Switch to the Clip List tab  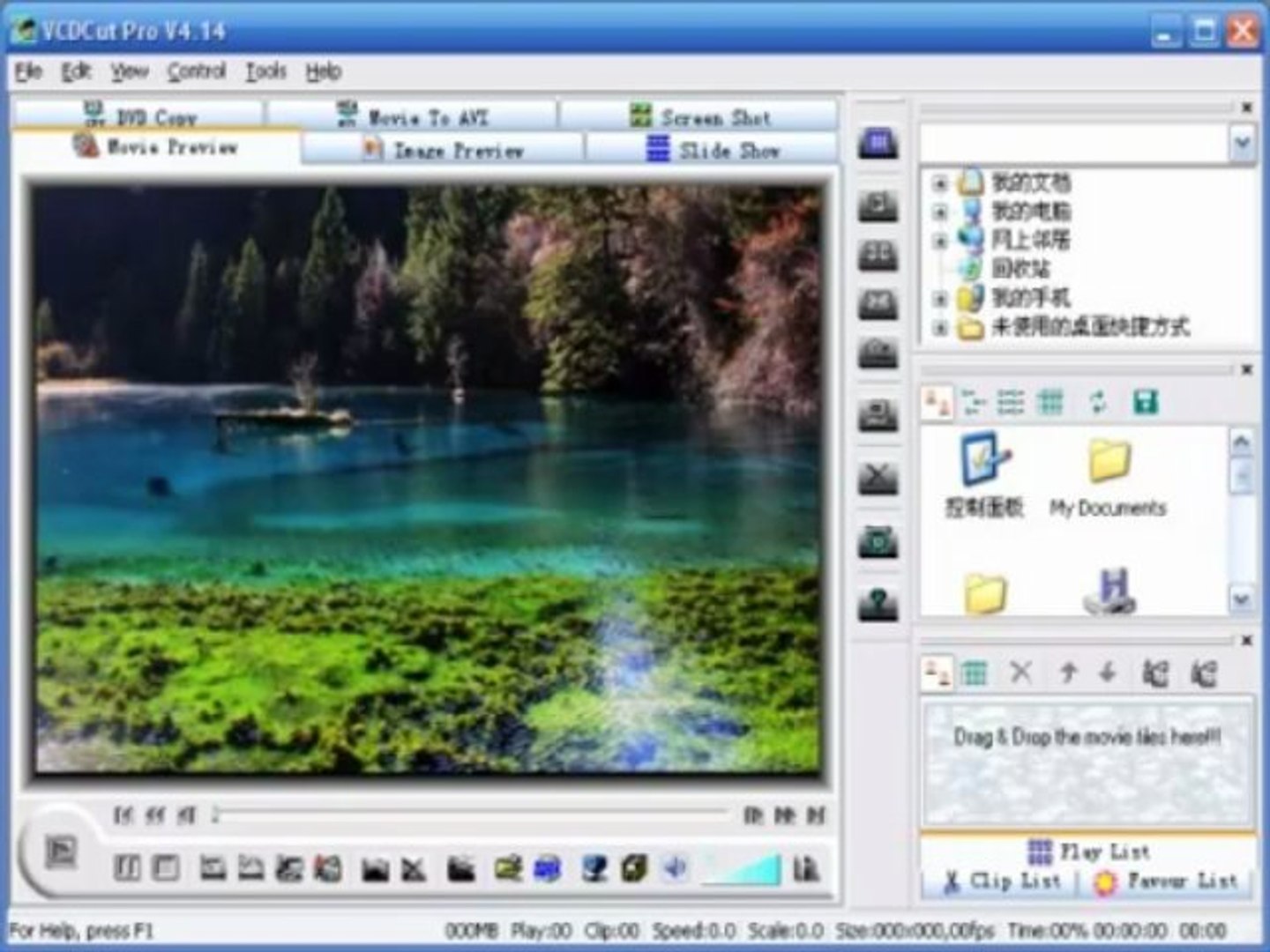tap(1001, 881)
